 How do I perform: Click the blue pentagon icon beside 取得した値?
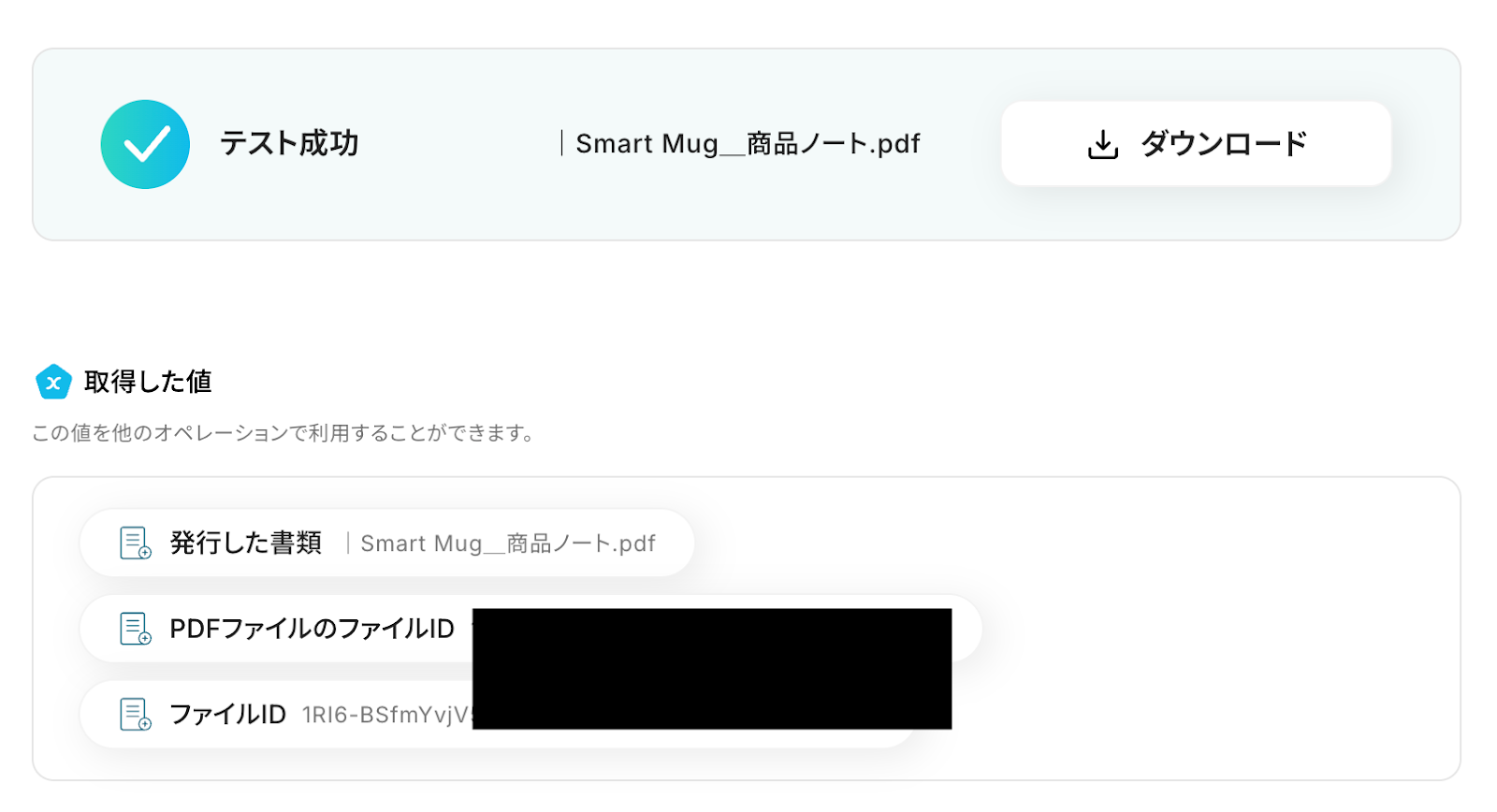pos(53,382)
